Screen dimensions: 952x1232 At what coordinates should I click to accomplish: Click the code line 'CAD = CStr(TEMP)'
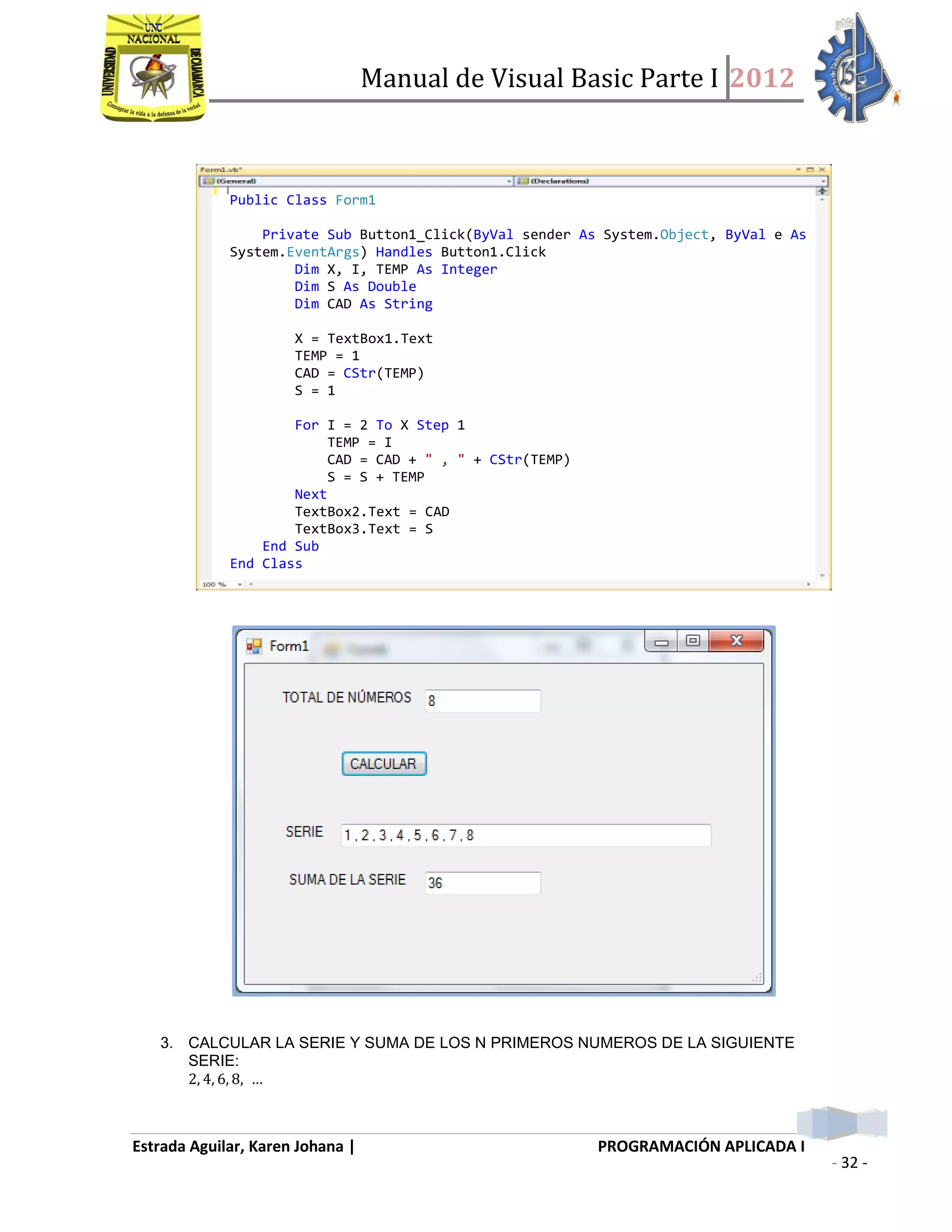[x=359, y=373]
